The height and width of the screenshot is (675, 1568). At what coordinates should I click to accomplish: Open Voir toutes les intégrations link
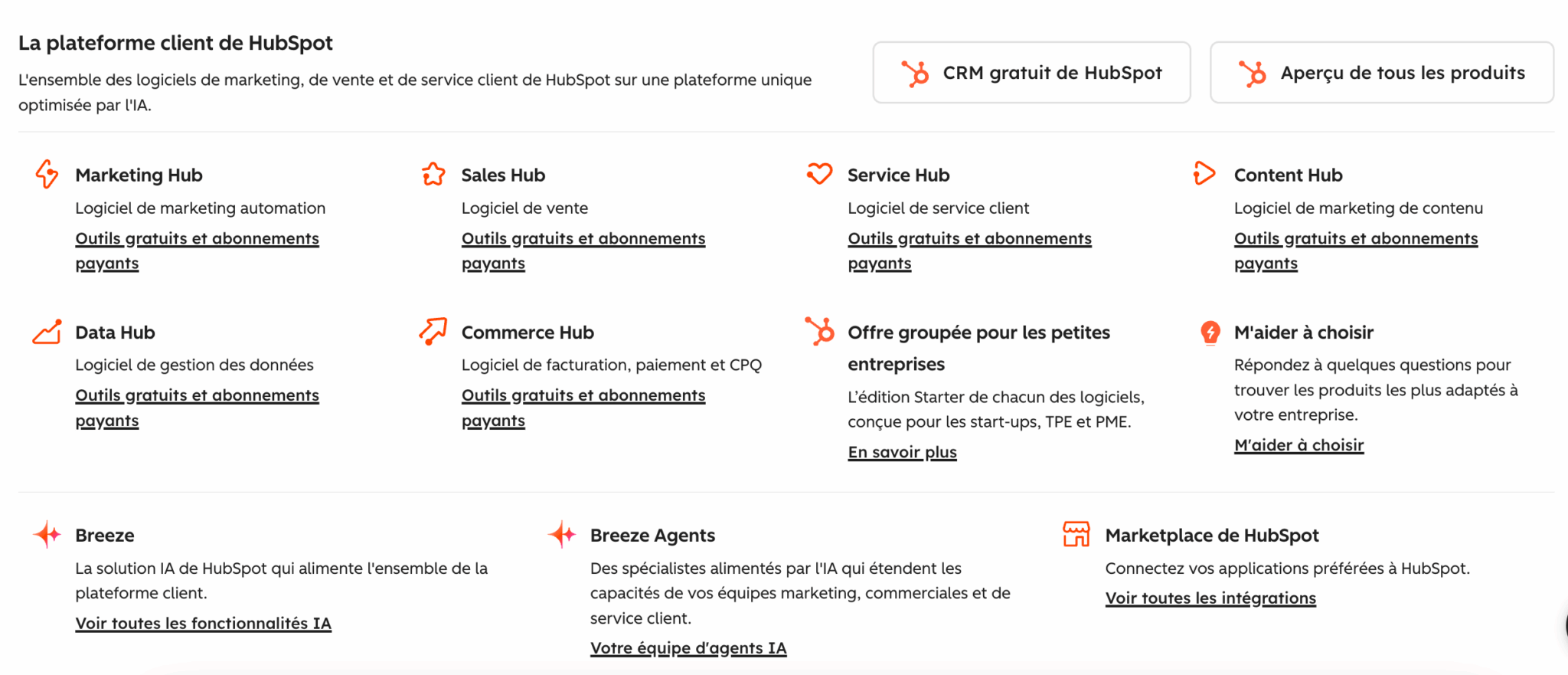pyautogui.click(x=1210, y=598)
